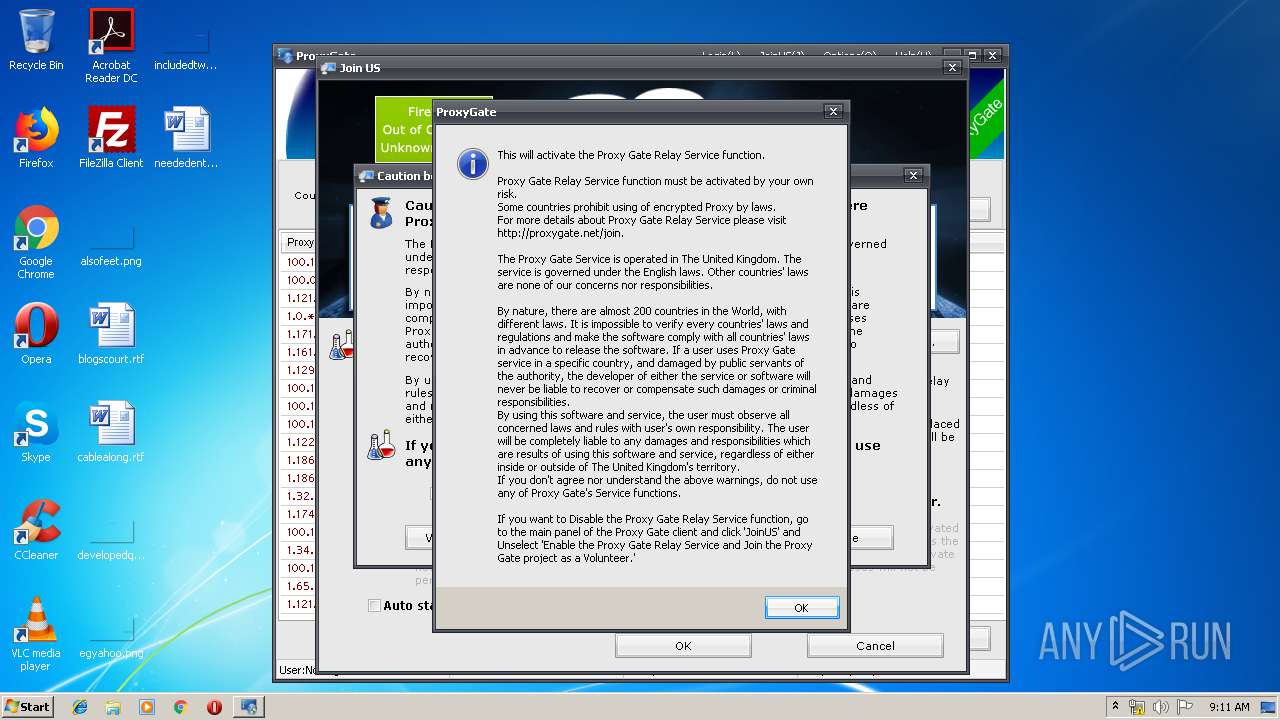Click the blue information icon in ProxyGate dialog

472,163
